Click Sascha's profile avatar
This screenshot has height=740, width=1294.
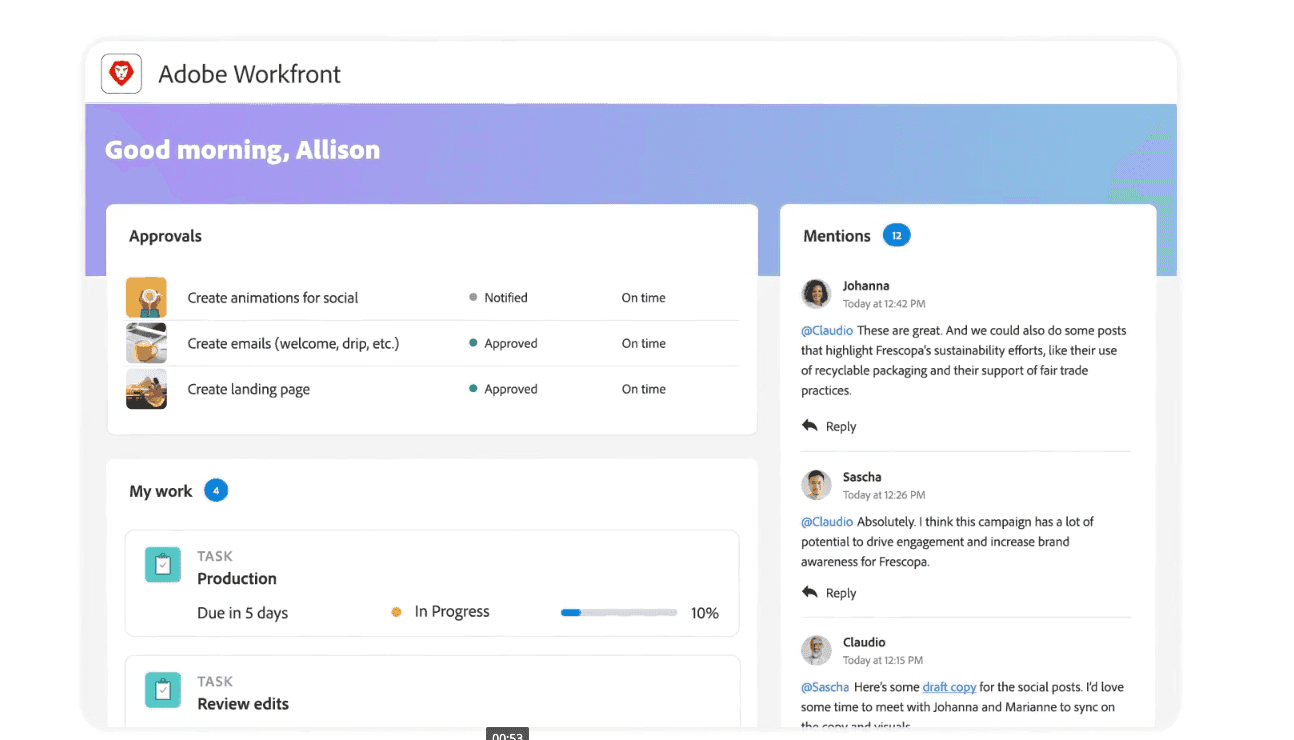[x=815, y=484]
